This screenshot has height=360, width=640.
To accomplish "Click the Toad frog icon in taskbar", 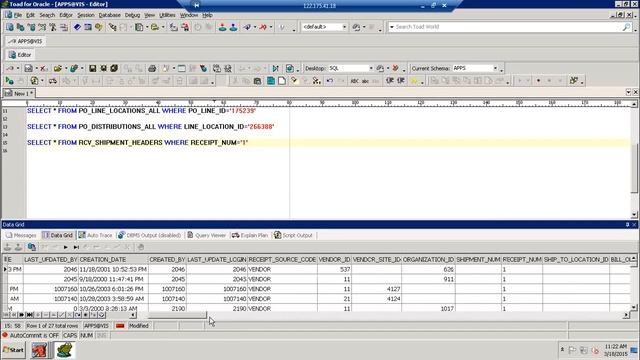I will [64, 350].
